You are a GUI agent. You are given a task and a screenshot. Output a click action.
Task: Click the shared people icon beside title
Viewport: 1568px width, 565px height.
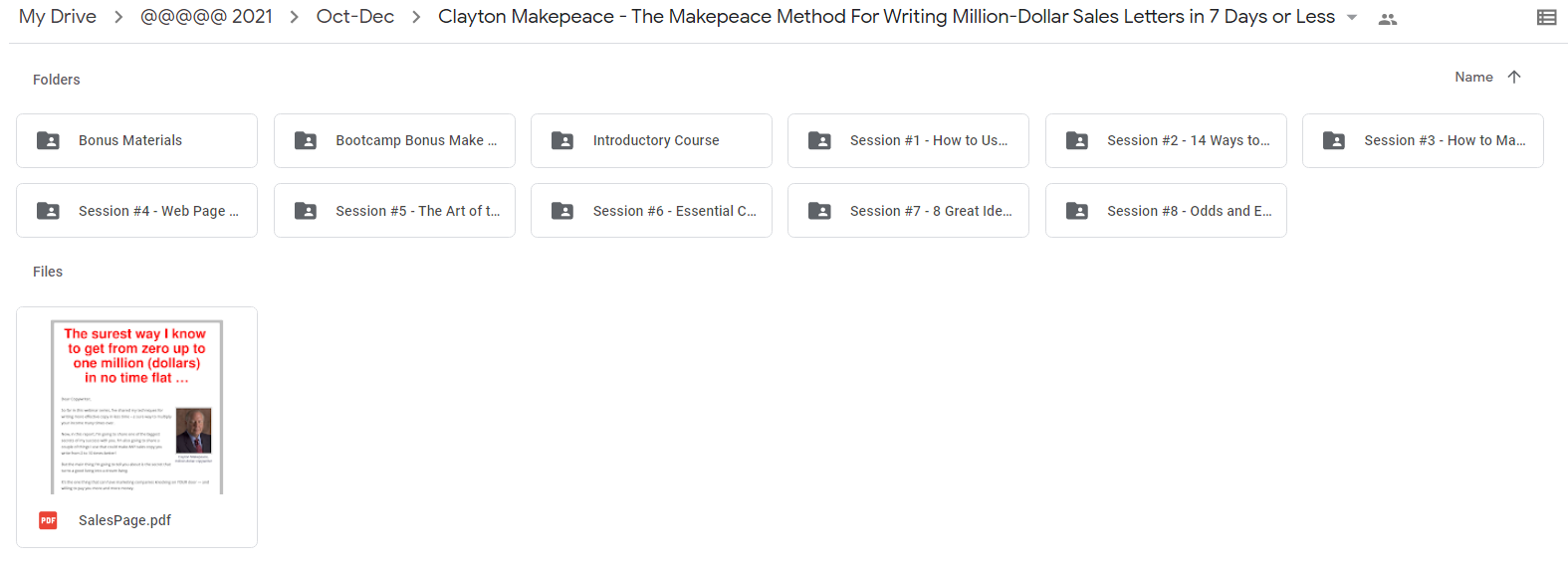pos(1388,18)
